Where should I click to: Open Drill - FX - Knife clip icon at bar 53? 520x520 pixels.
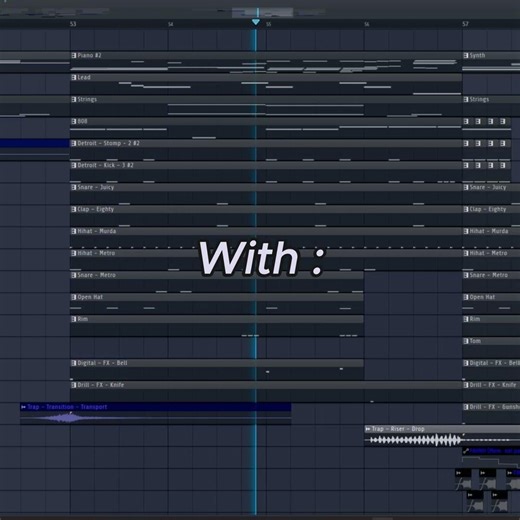click(74, 385)
